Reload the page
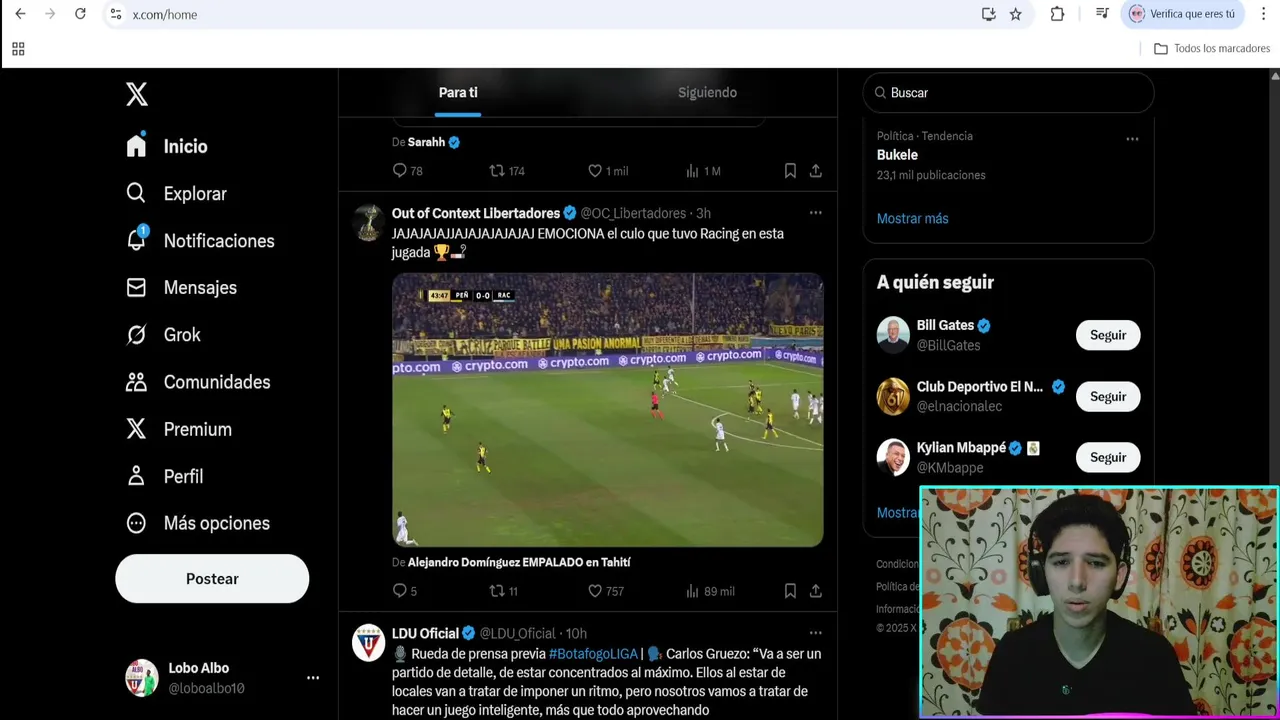Image resolution: width=1280 pixels, height=720 pixels. pyautogui.click(x=80, y=14)
